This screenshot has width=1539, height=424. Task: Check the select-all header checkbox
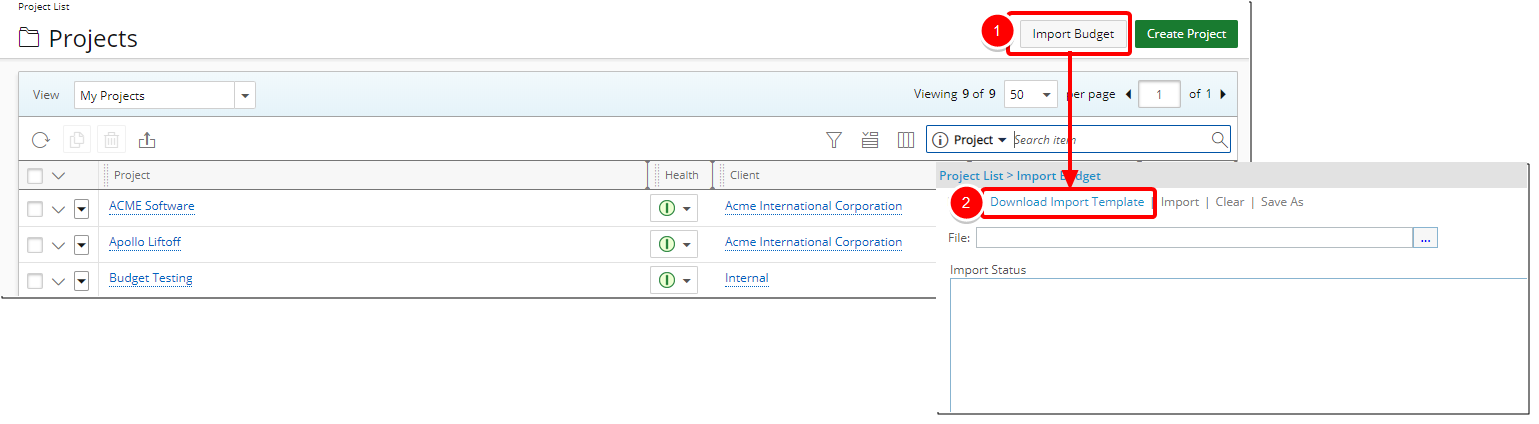tap(35, 176)
